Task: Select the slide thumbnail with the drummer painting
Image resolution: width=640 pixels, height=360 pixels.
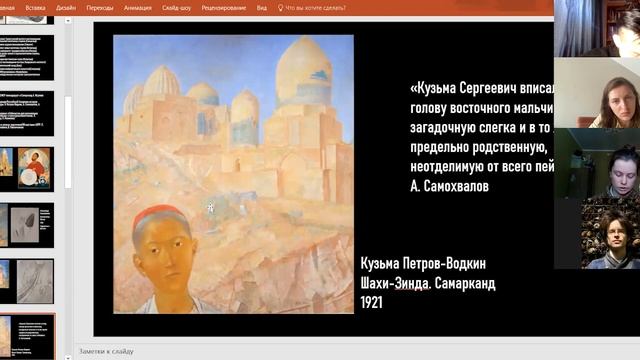Action: tap(27, 169)
